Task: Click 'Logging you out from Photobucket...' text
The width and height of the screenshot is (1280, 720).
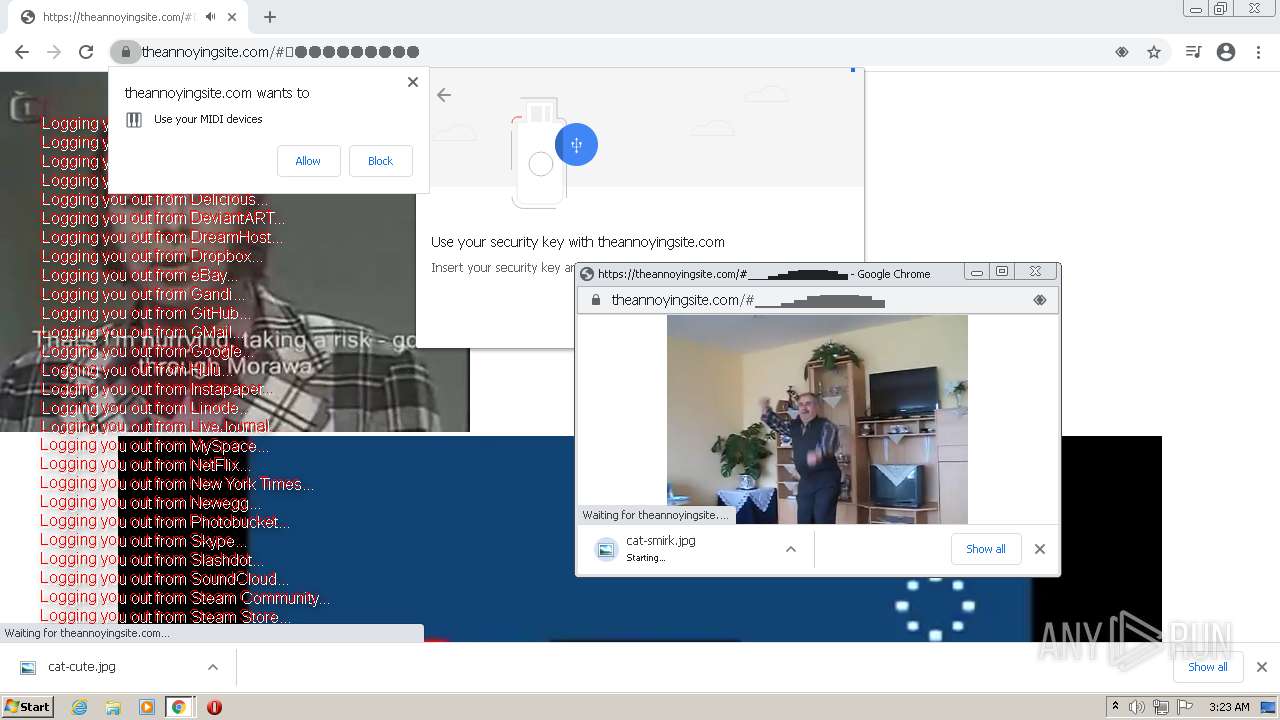Action: (165, 522)
